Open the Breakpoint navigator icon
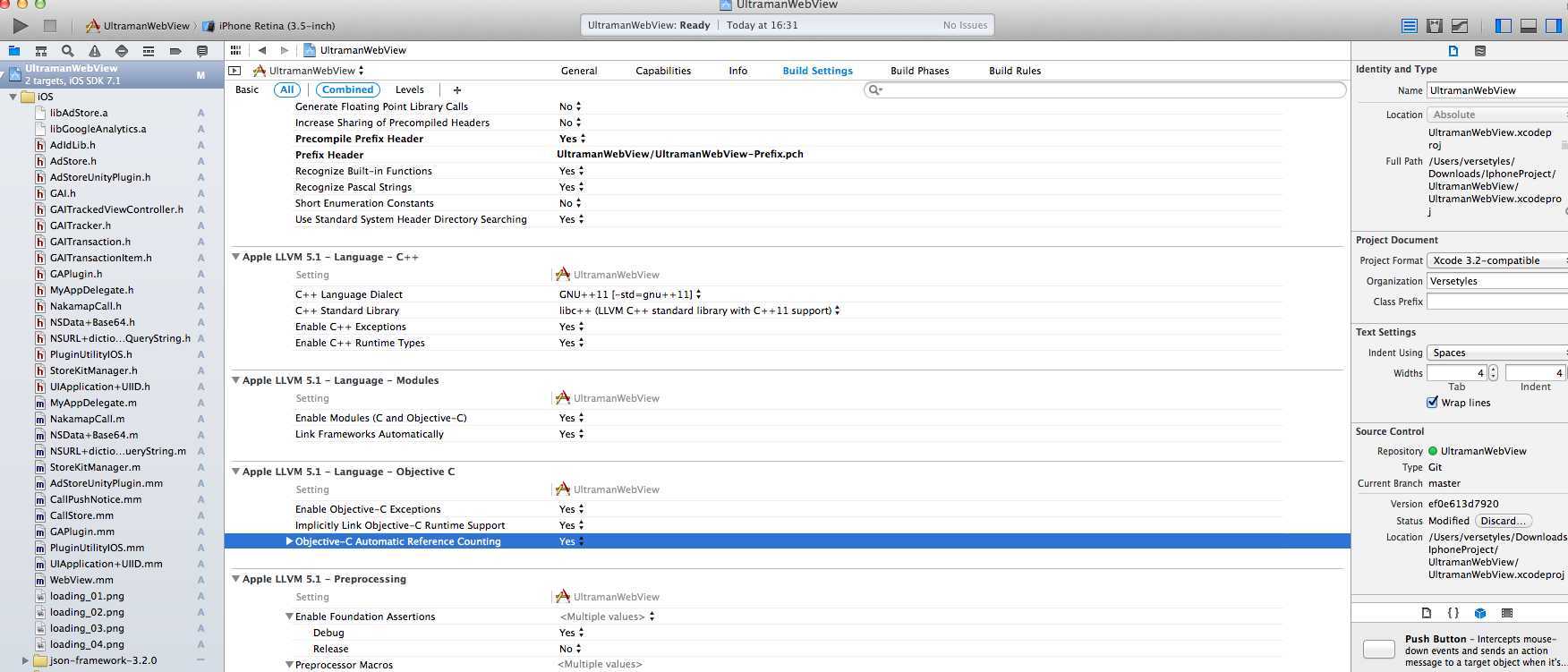This screenshot has height=672, width=1568. (x=175, y=51)
